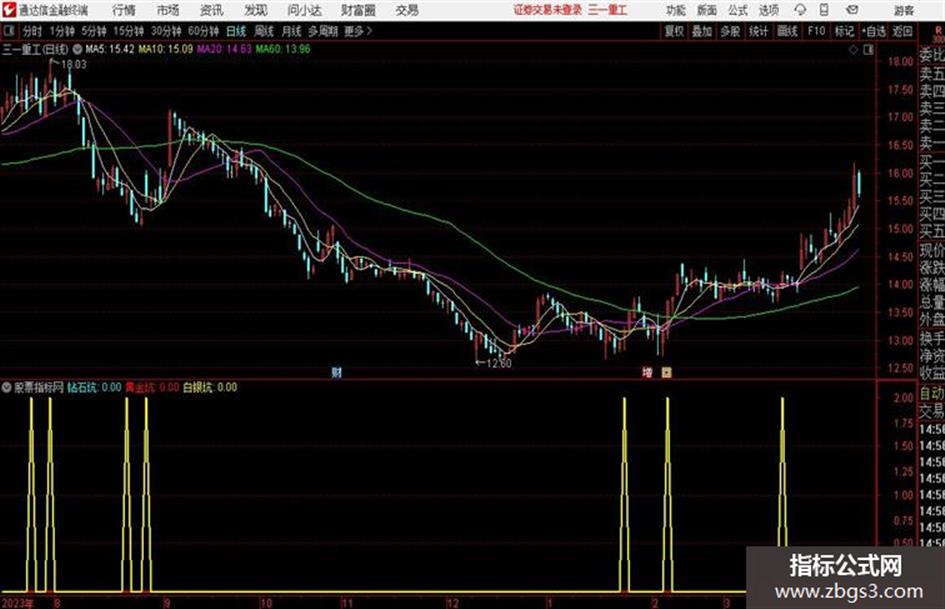Click the 白银坑: 0.00 indicator value
Screen dimensions: 945x609
pyautogui.click(x=210, y=387)
